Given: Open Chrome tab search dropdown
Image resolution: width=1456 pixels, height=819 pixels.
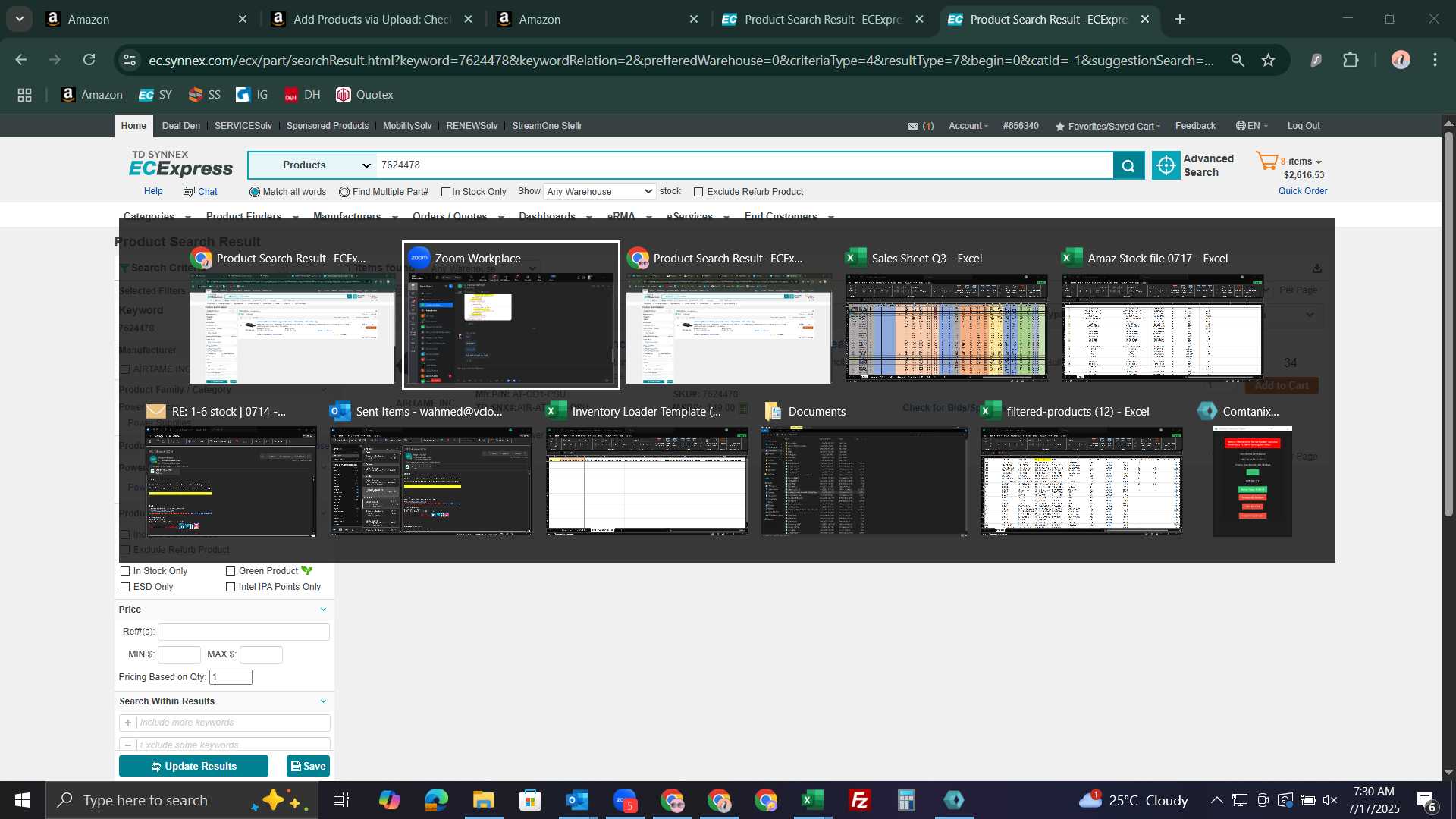Looking at the screenshot, I should (x=20, y=19).
